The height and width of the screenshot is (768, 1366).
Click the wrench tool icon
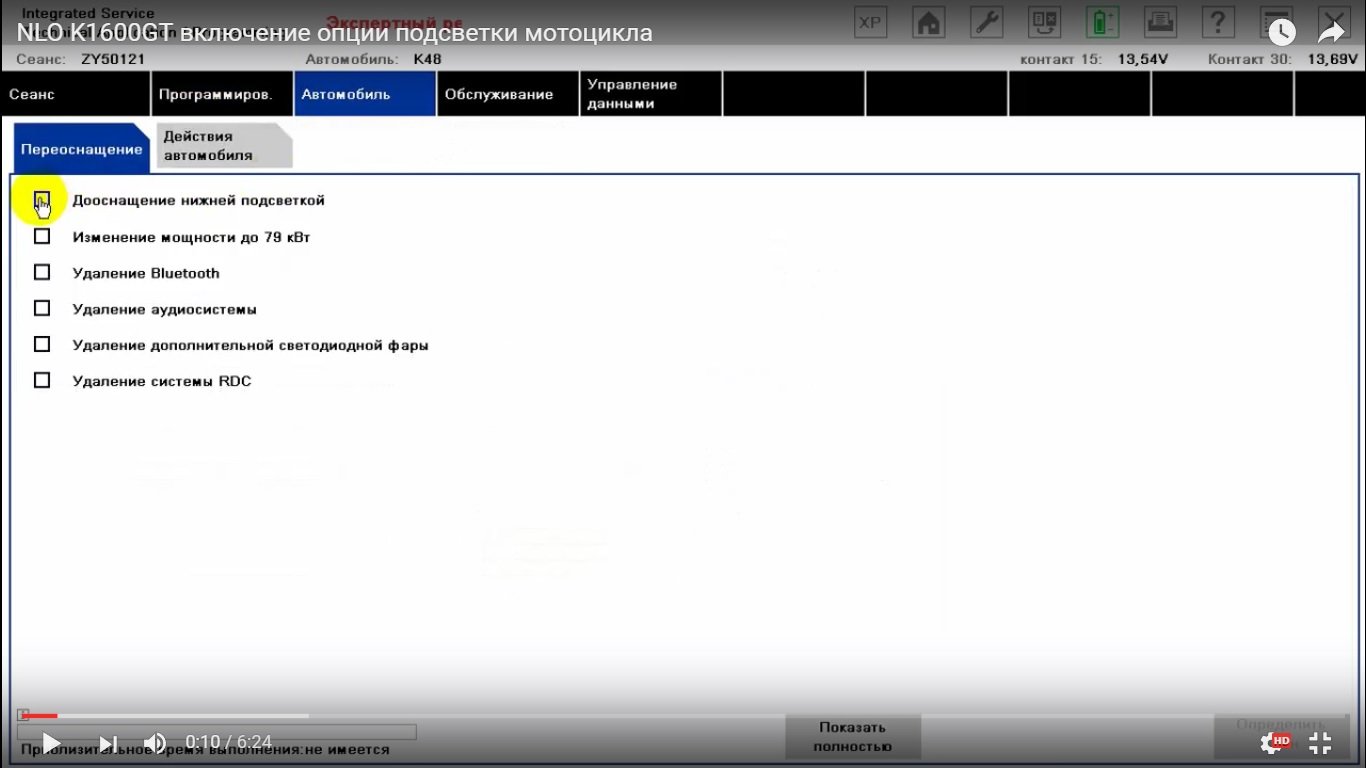(987, 24)
